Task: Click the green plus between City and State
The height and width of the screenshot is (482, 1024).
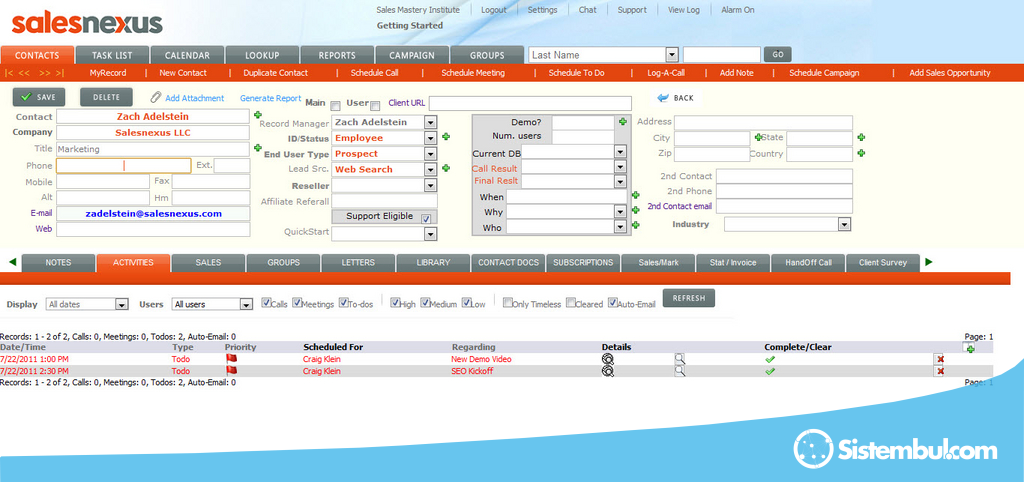Action: pos(758,137)
